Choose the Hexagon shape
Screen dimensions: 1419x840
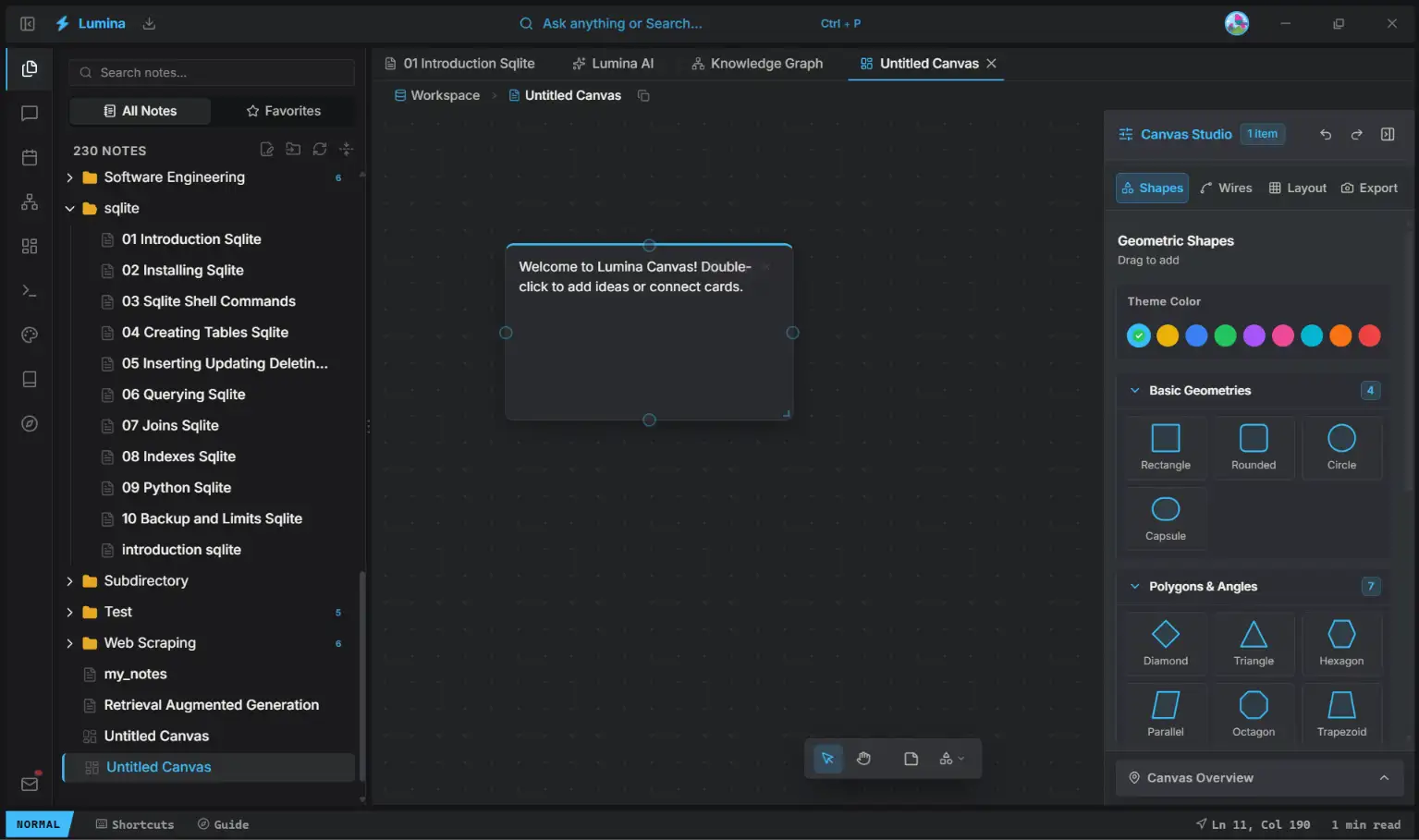pos(1341,643)
